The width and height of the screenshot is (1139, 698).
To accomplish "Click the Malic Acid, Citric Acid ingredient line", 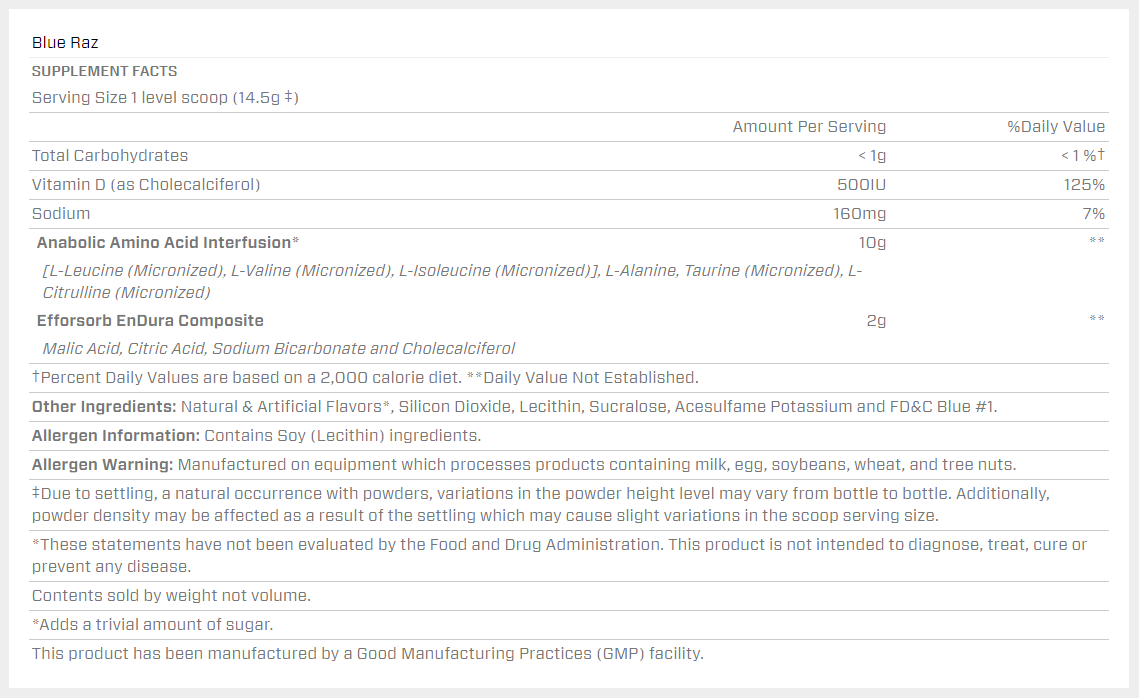I will point(278,348).
